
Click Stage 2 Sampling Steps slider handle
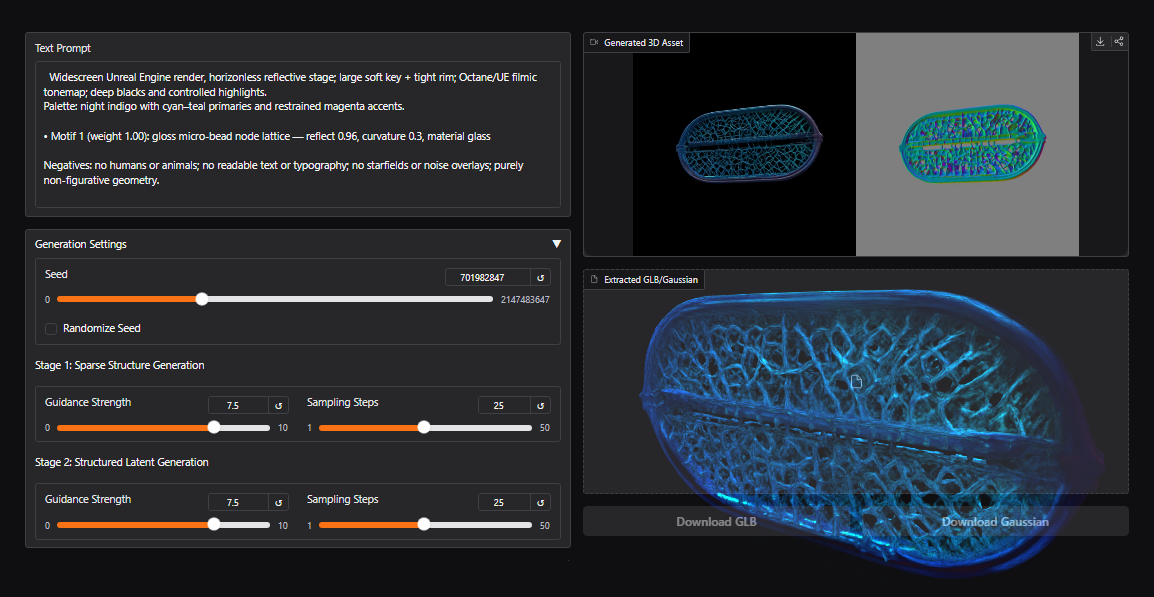[424, 524]
